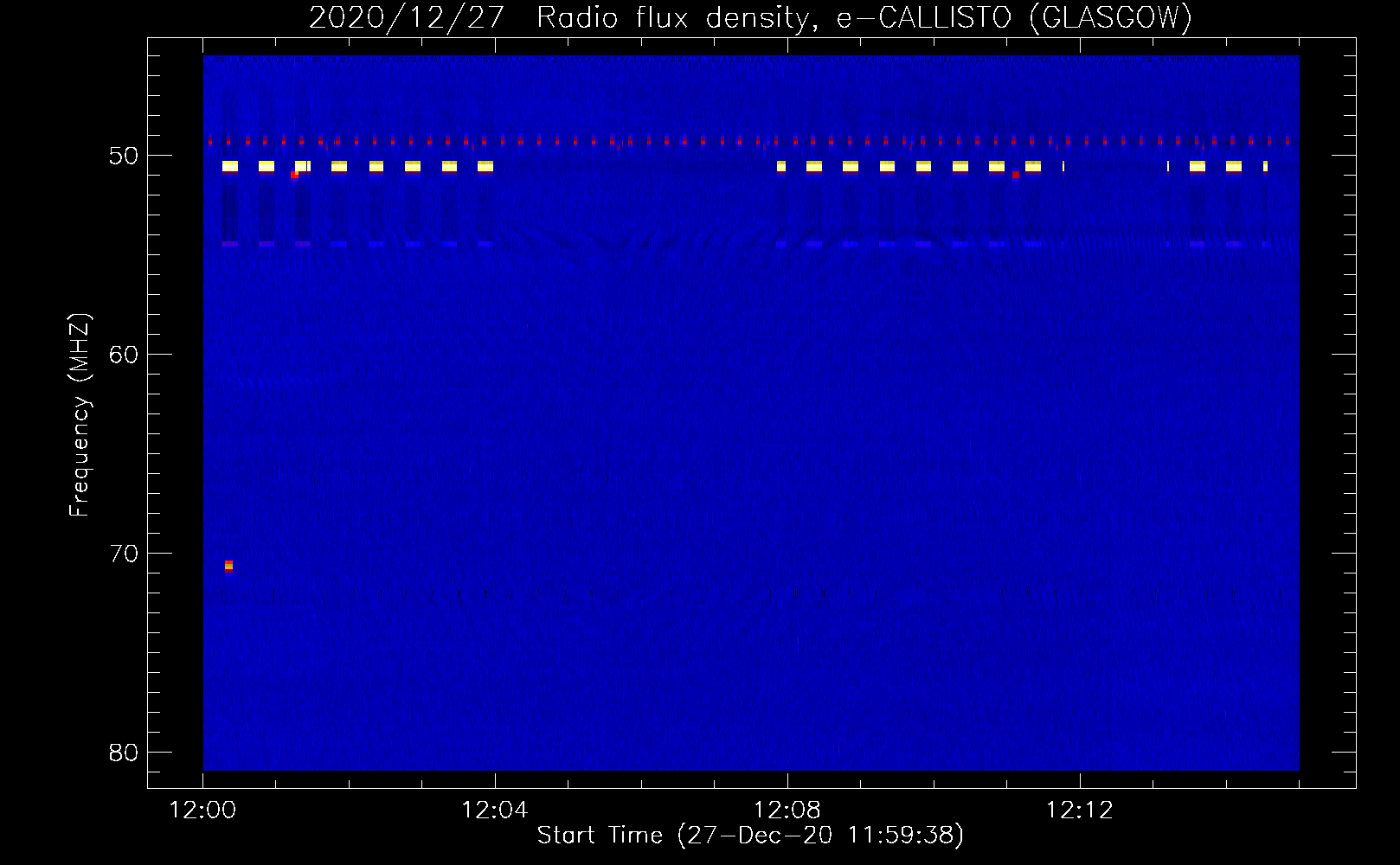The image size is (1400, 865).
Task: Click the 'Frequency (MHZ)' y-axis label
Action: point(80,415)
